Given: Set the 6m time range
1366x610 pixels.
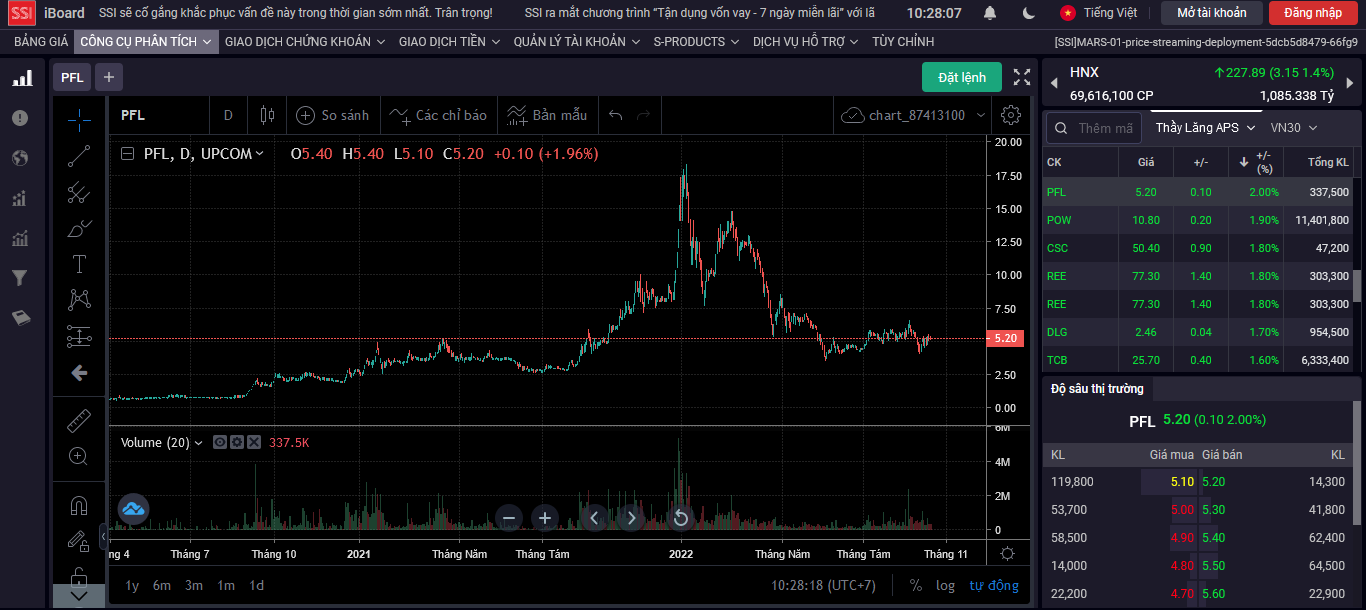Looking at the screenshot, I should (162, 585).
